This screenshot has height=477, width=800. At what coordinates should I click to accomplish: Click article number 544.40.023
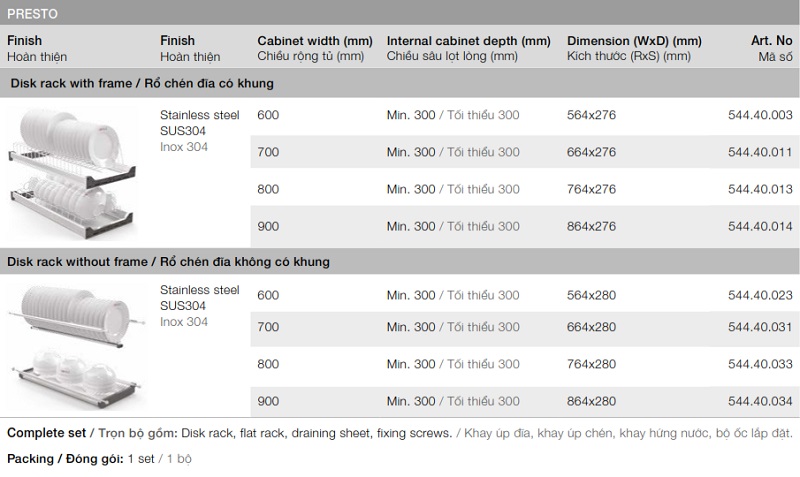coord(760,295)
